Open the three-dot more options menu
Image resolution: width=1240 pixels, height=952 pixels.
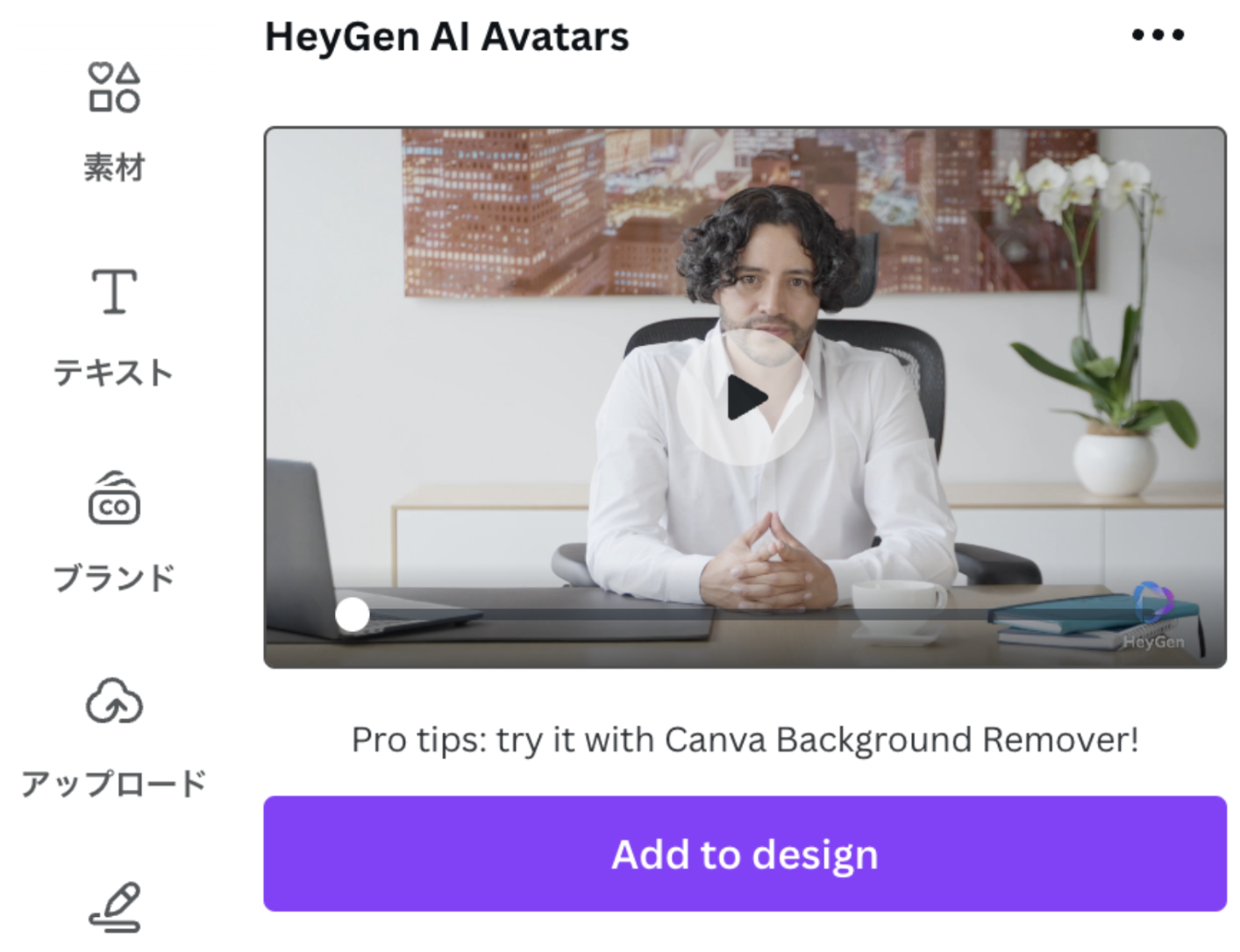(x=1158, y=35)
